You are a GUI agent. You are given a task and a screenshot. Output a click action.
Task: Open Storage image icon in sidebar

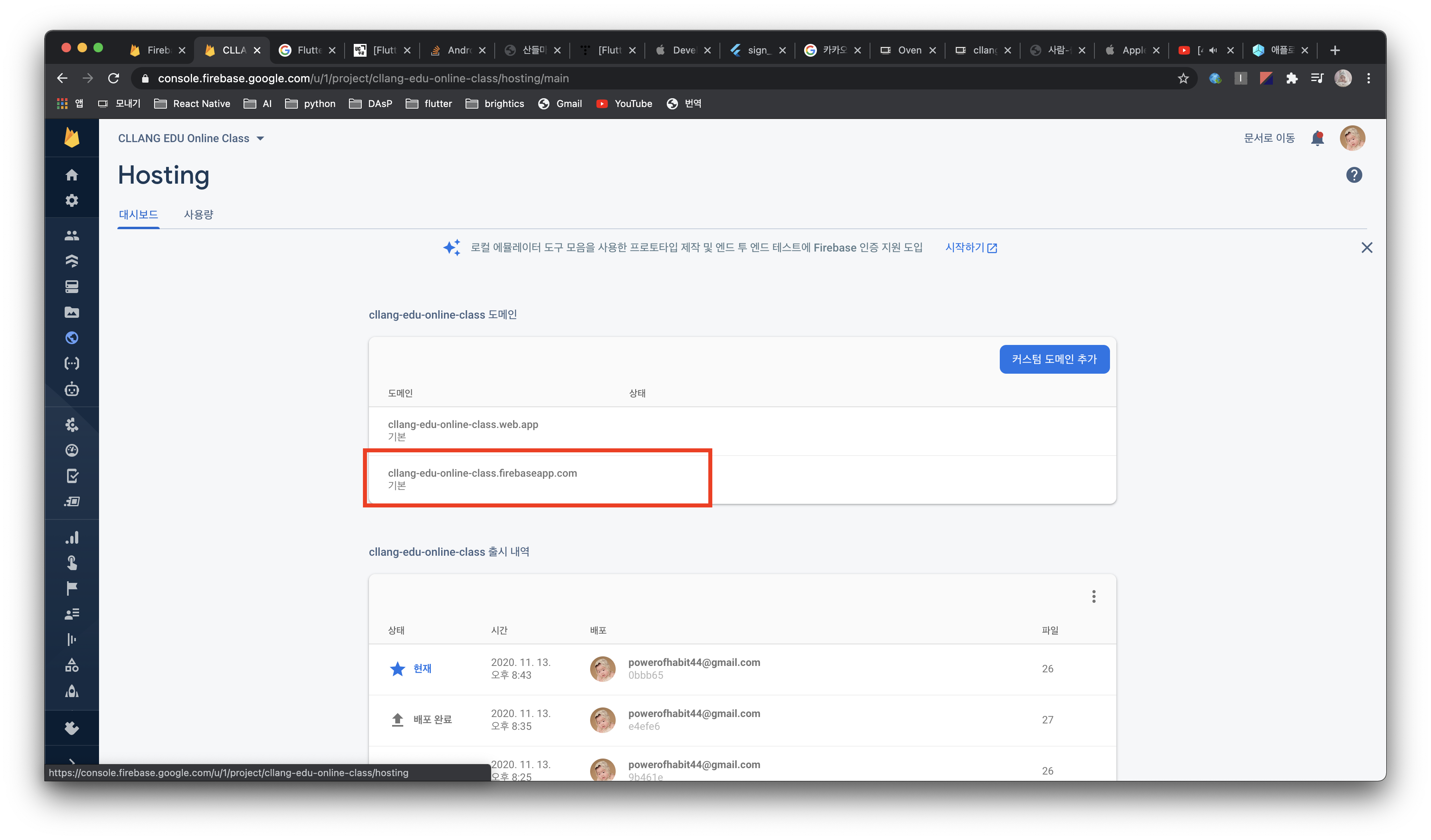click(x=71, y=312)
